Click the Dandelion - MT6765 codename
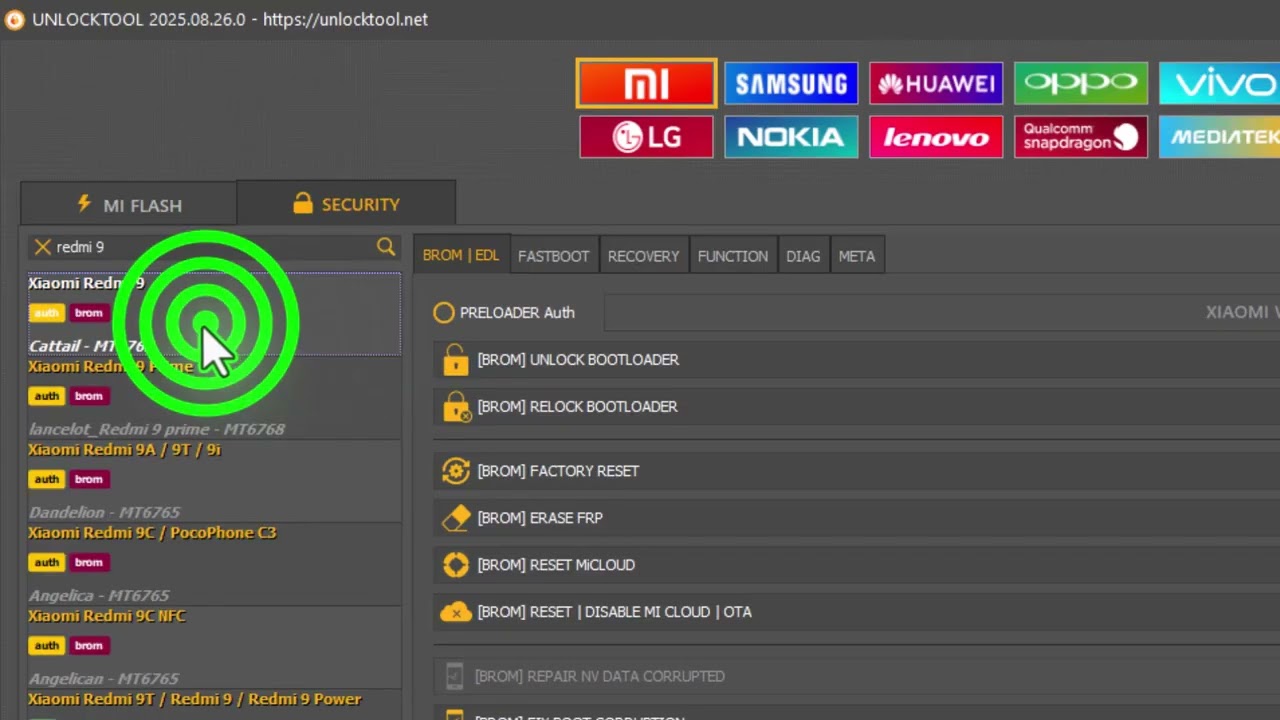Screen dimensions: 1280x720 pos(104,512)
